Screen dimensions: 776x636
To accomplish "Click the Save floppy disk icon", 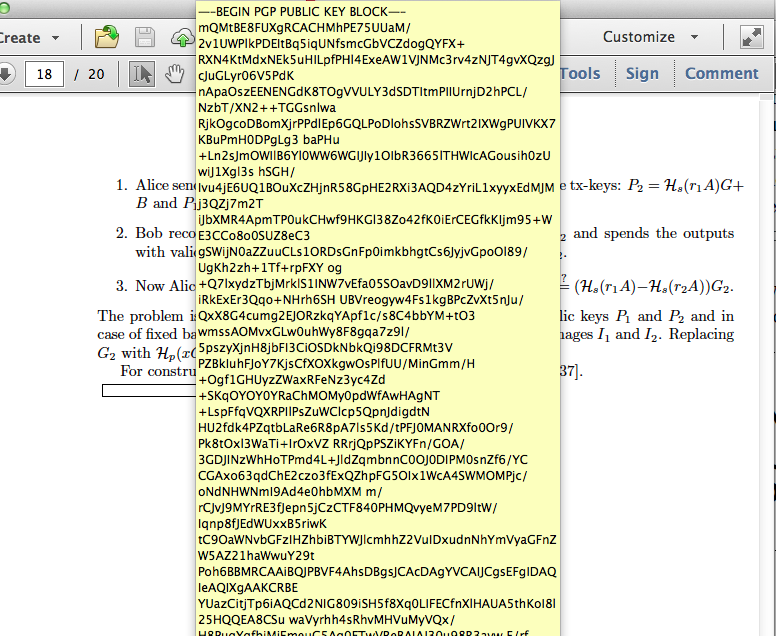I will coord(145,37).
